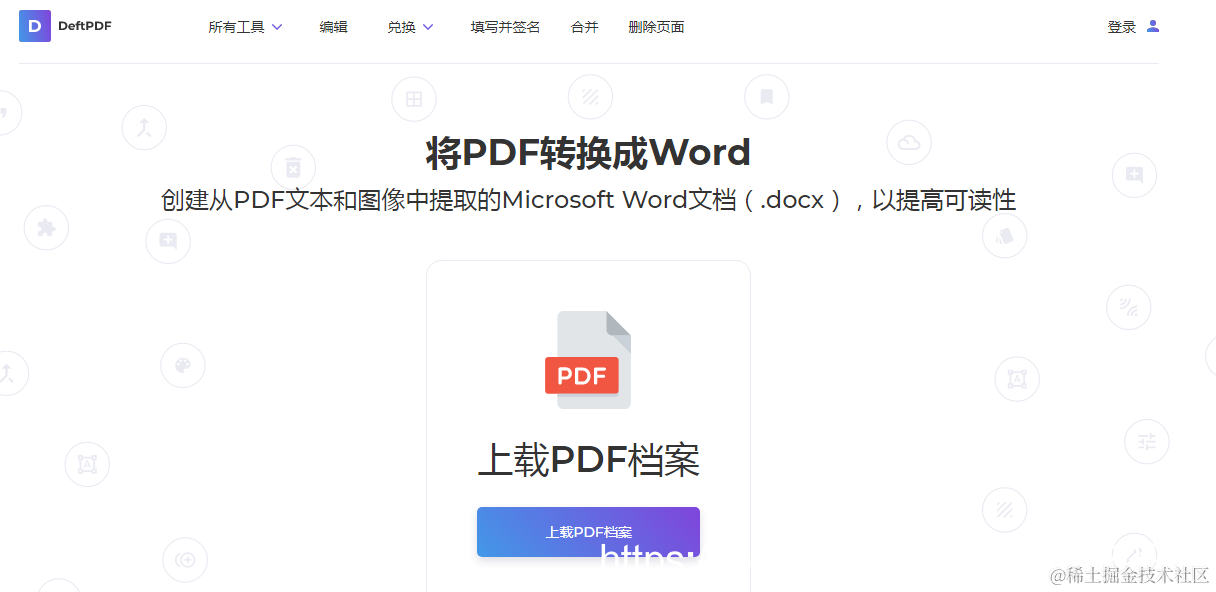
Task: Open the 编辑 menu item
Action: 334,28
